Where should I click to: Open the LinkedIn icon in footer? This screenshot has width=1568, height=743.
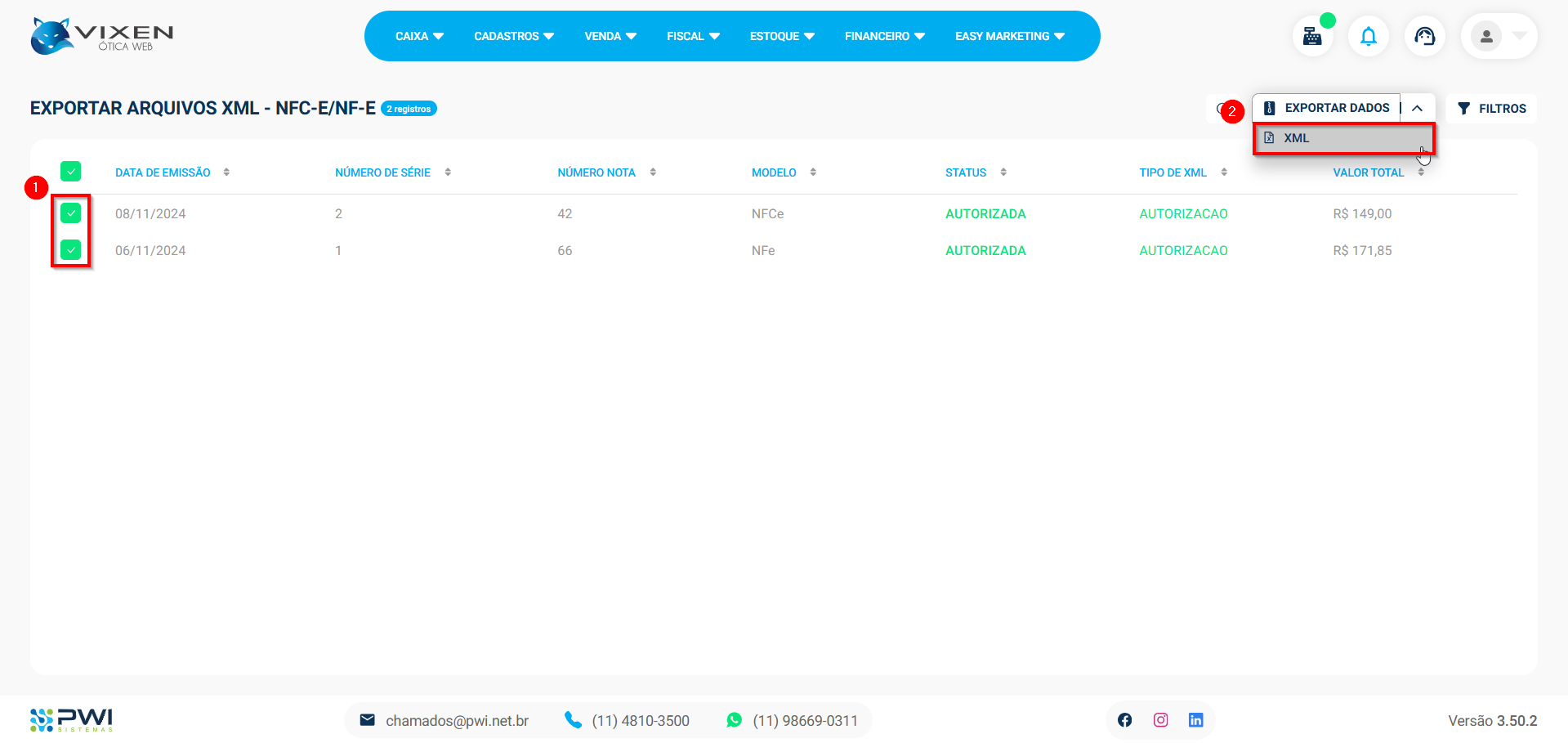tap(1195, 720)
